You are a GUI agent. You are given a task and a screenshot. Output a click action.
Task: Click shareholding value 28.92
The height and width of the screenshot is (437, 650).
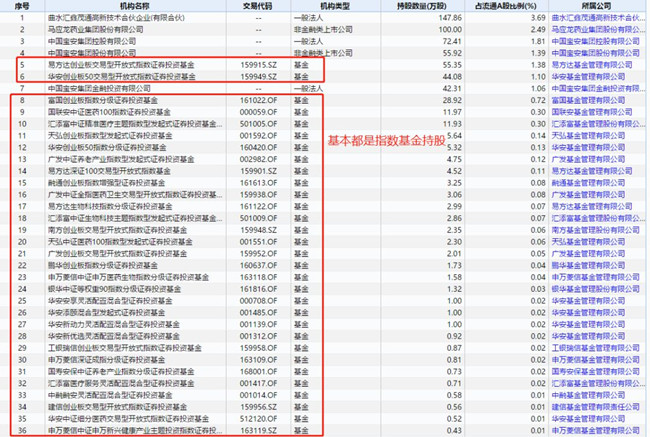[452, 100]
